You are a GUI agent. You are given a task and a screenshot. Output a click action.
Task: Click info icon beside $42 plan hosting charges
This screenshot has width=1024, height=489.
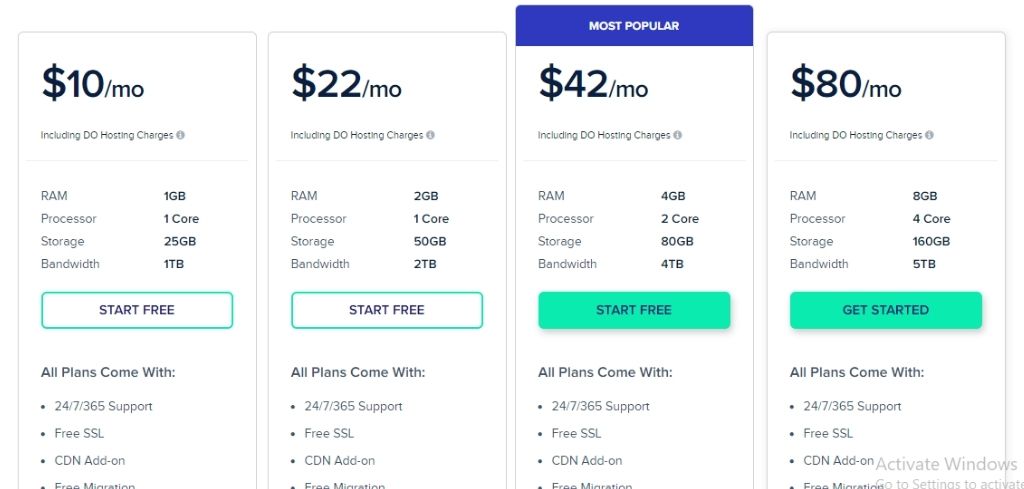(x=677, y=135)
